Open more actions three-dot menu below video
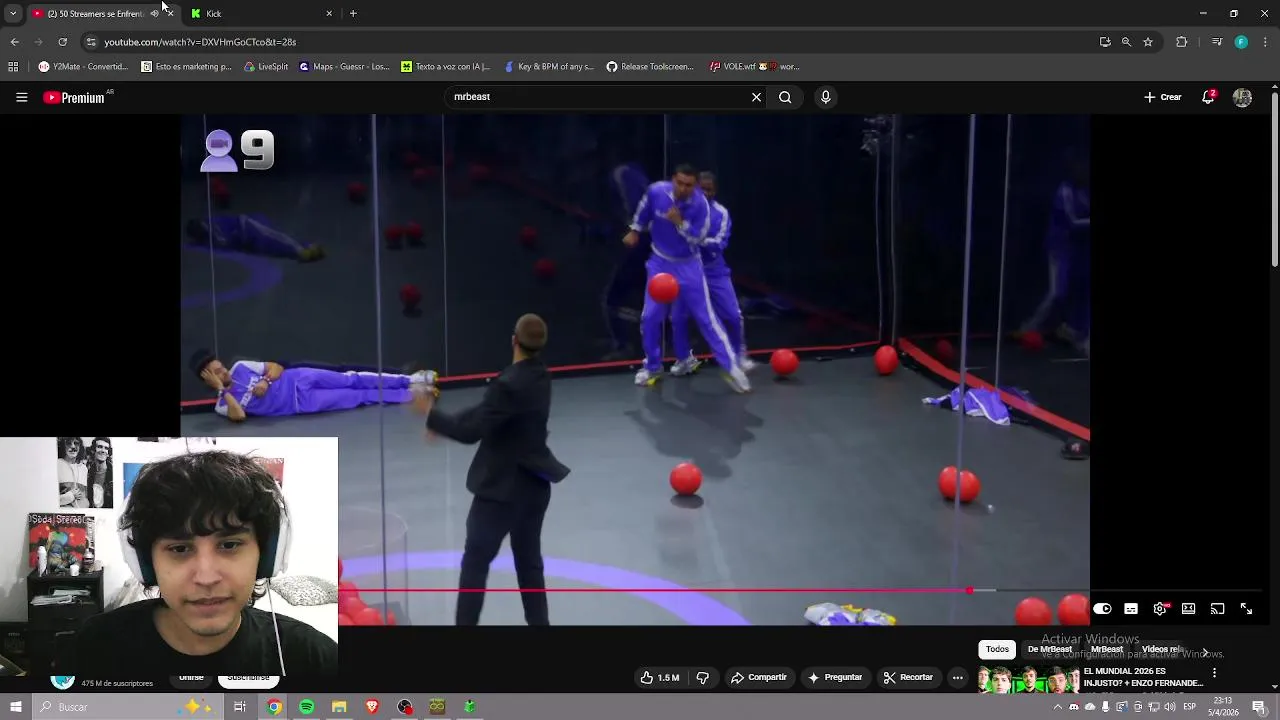This screenshot has height=720, width=1280. tap(957, 677)
